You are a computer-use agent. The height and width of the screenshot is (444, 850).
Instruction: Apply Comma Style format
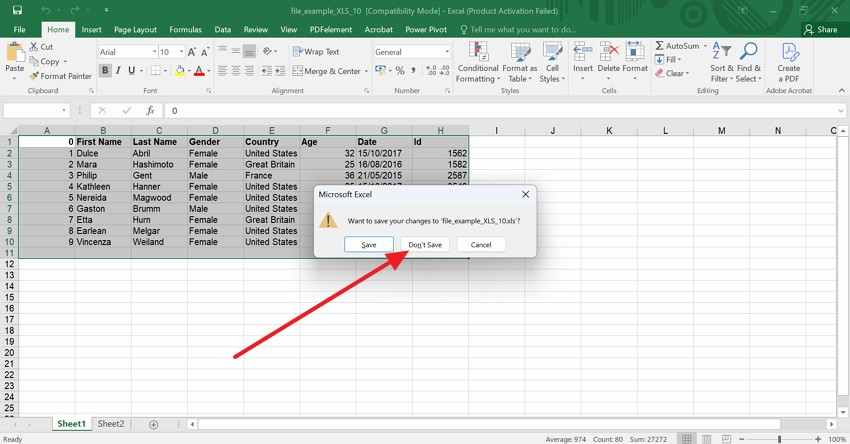[x=414, y=70]
